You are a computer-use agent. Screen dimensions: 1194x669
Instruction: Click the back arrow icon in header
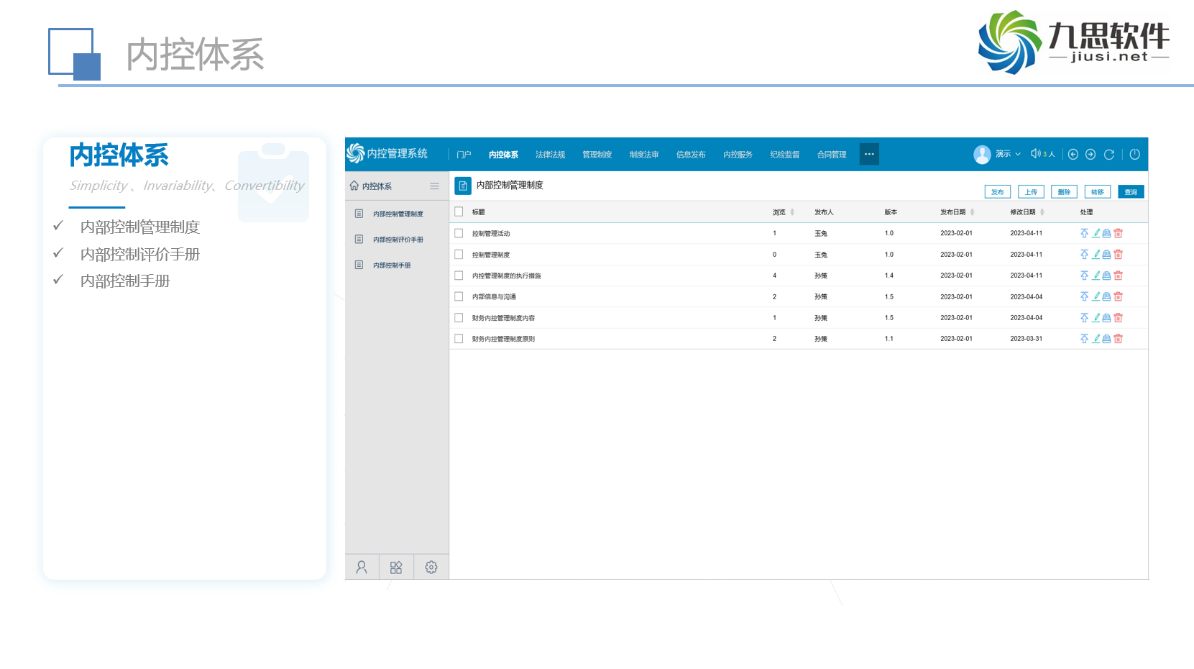click(x=1073, y=154)
